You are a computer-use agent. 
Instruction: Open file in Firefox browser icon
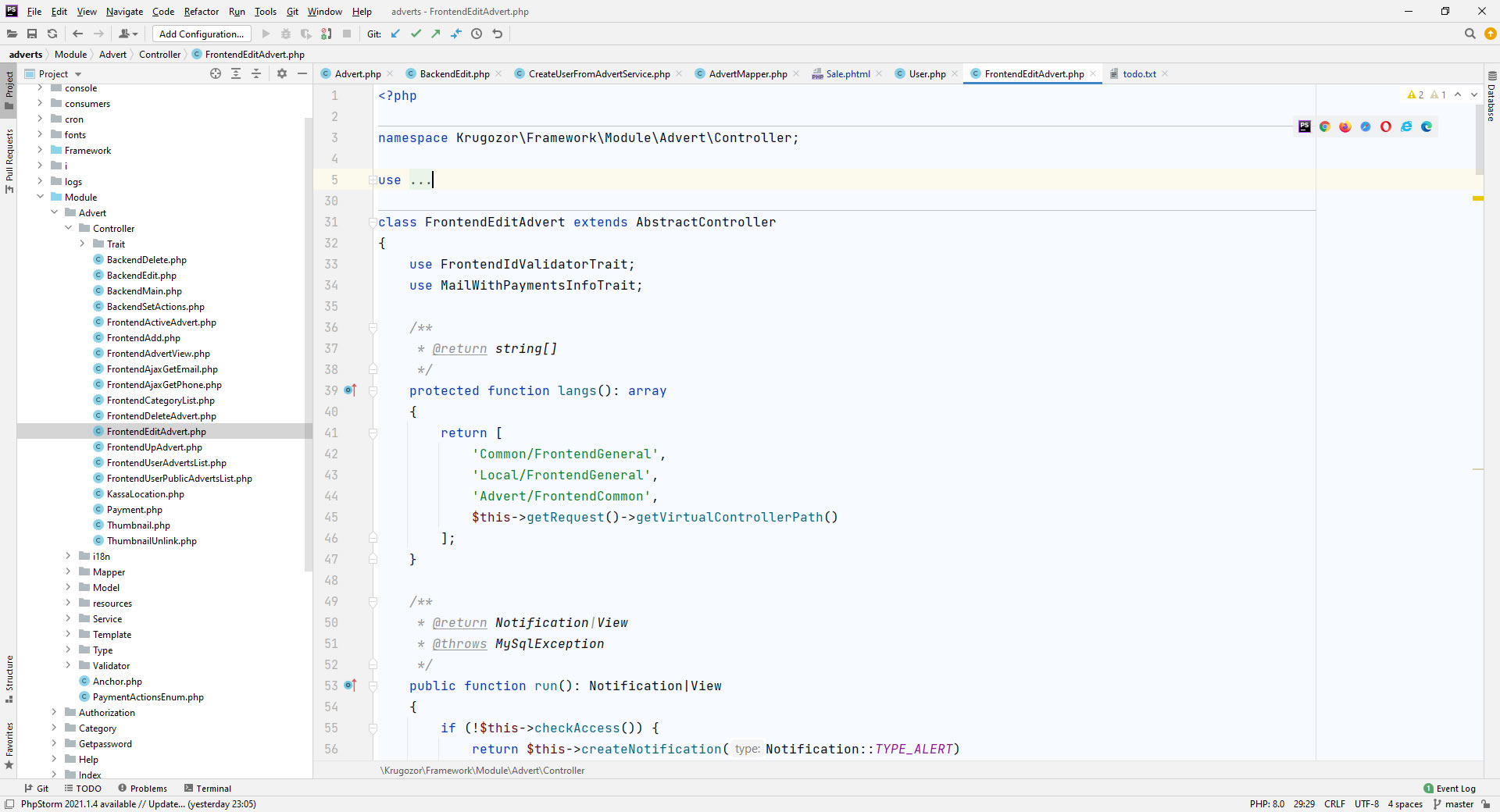tap(1345, 126)
